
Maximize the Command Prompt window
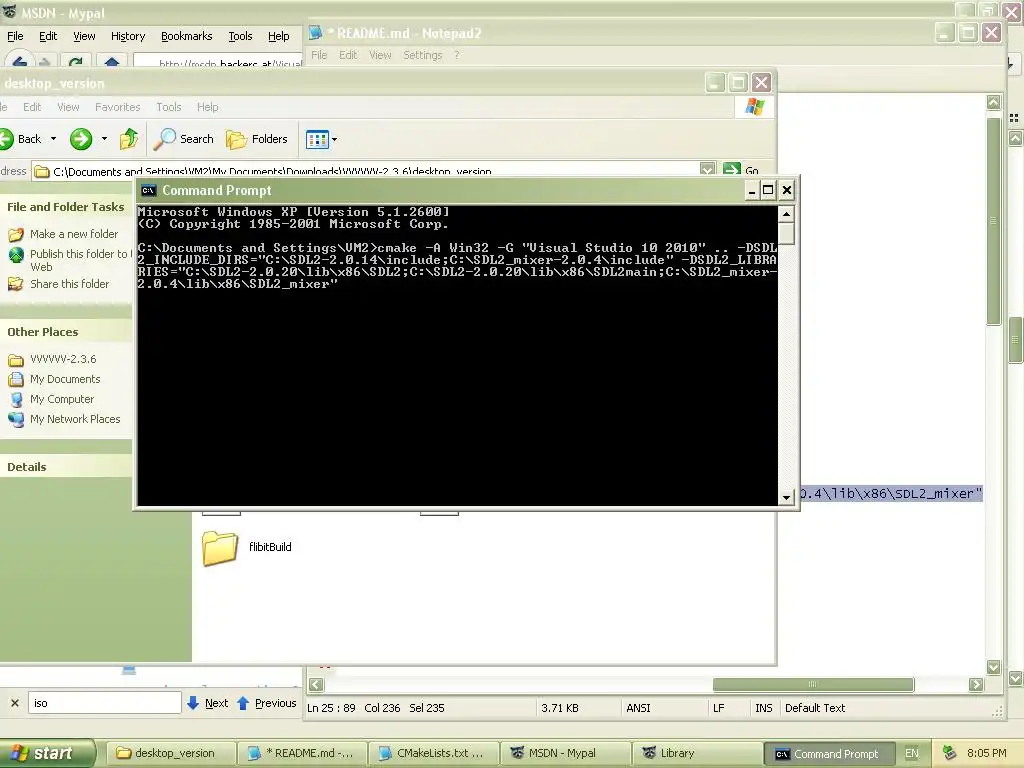click(x=768, y=190)
